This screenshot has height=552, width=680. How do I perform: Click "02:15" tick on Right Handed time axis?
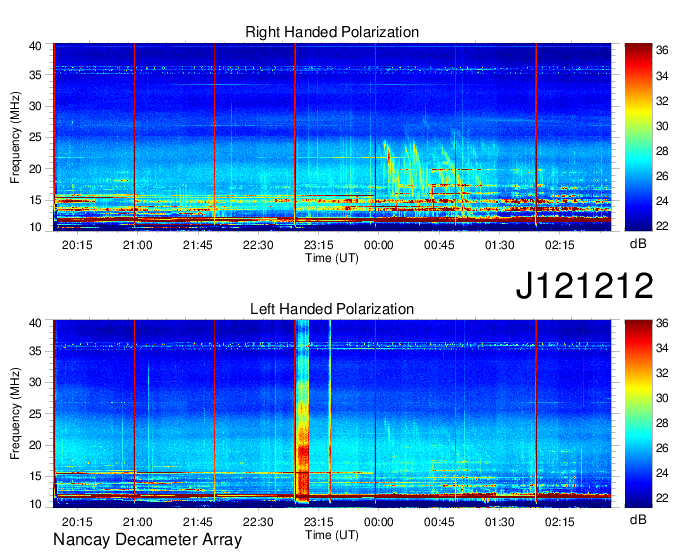point(560,245)
